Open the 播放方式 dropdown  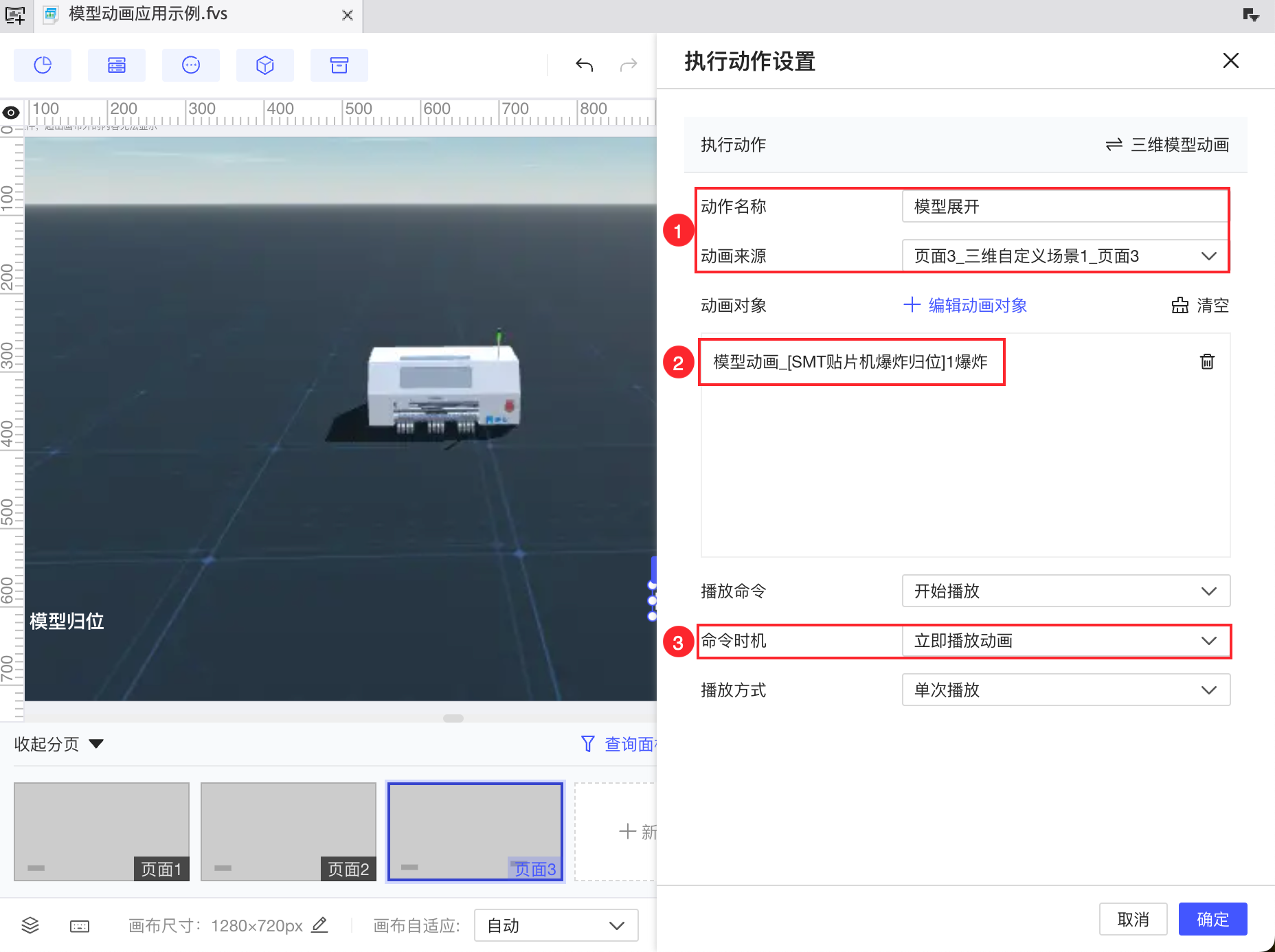[x=1065, y=690]
